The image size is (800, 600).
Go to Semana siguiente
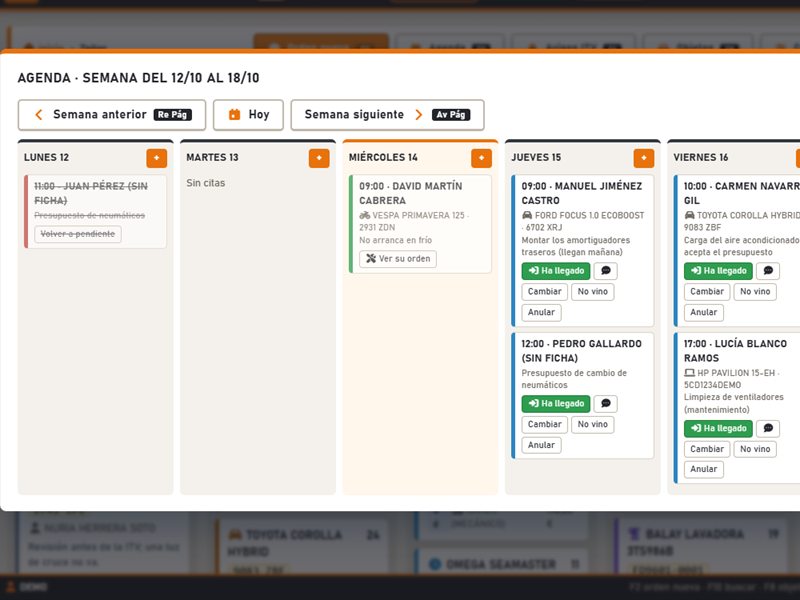pyautogui.click(x=387, y=115)
